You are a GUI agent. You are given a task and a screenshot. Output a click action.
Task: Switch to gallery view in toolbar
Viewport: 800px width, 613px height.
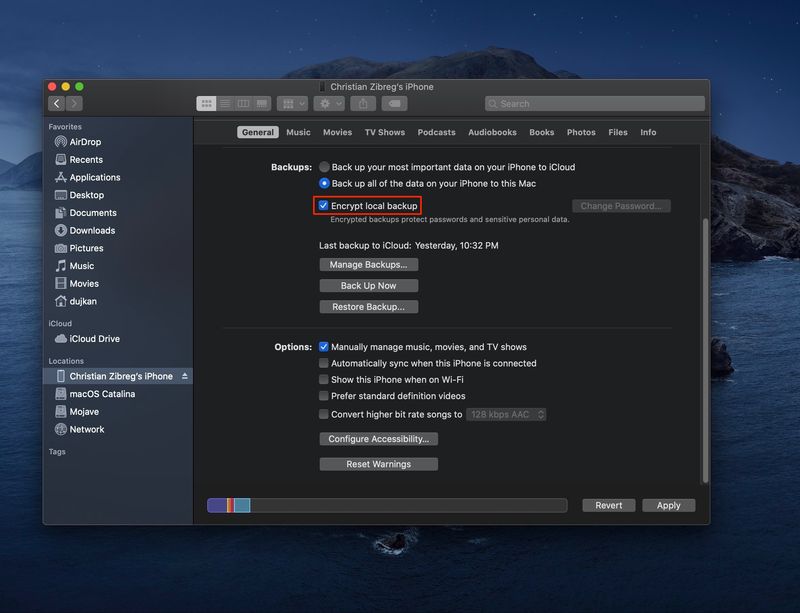(262, 104)
